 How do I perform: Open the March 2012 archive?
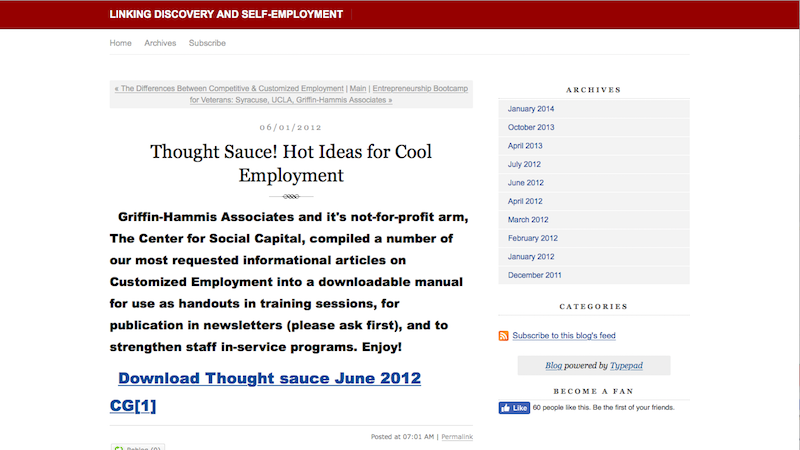click(528, 219)
